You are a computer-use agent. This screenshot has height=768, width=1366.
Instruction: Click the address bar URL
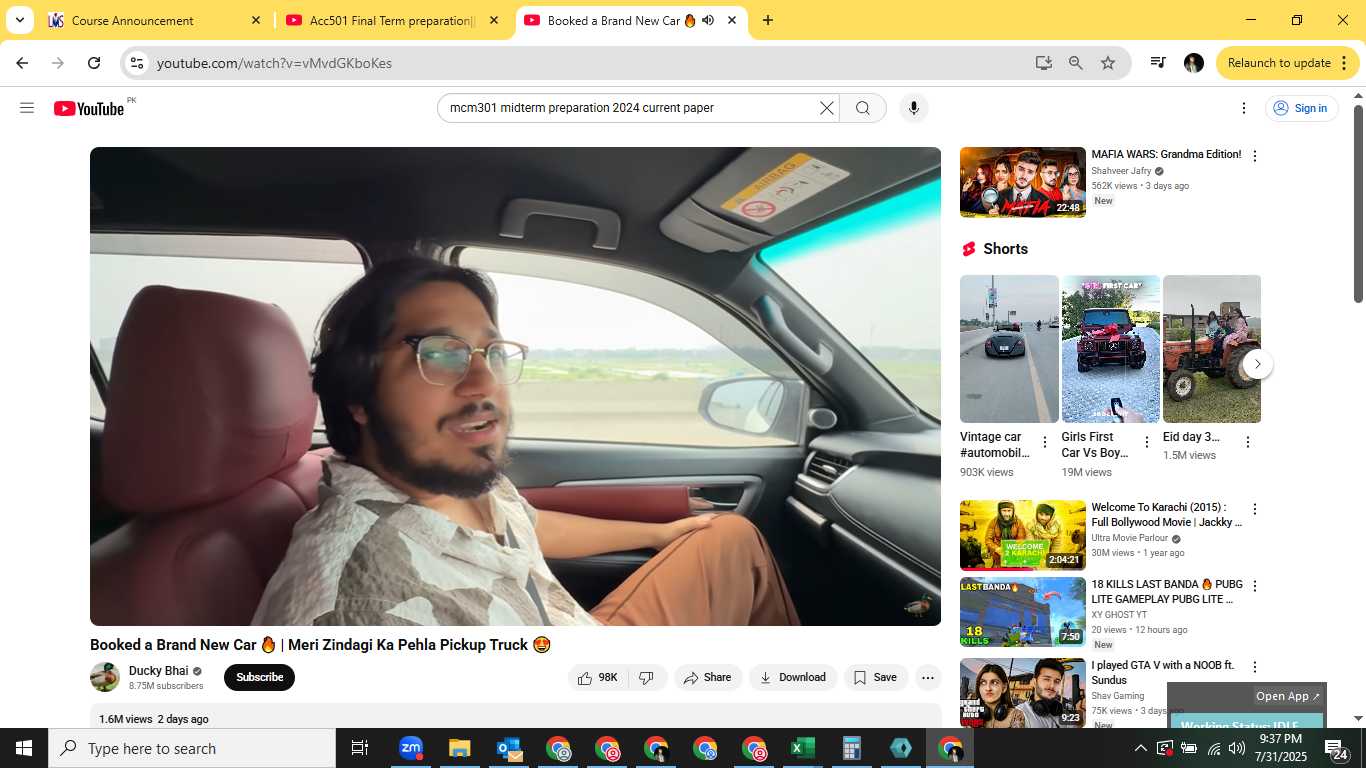click(274, 63)
